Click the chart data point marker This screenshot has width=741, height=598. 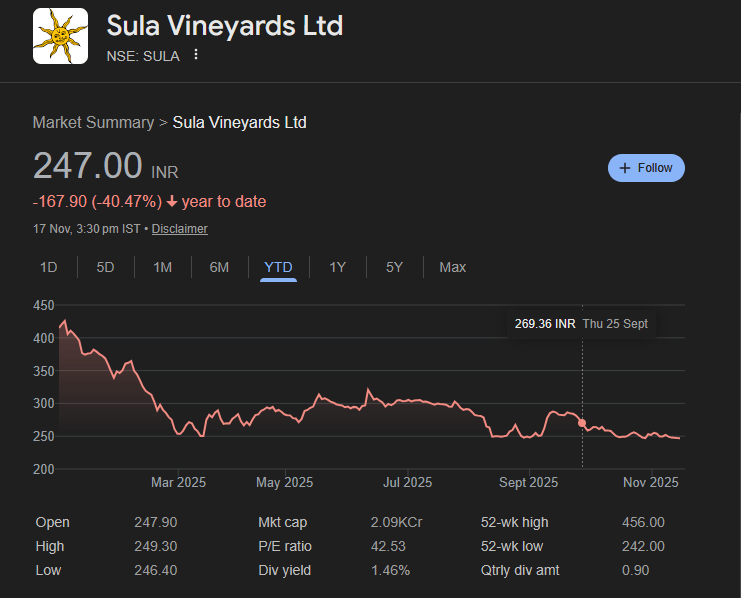[x=583, y=423]
